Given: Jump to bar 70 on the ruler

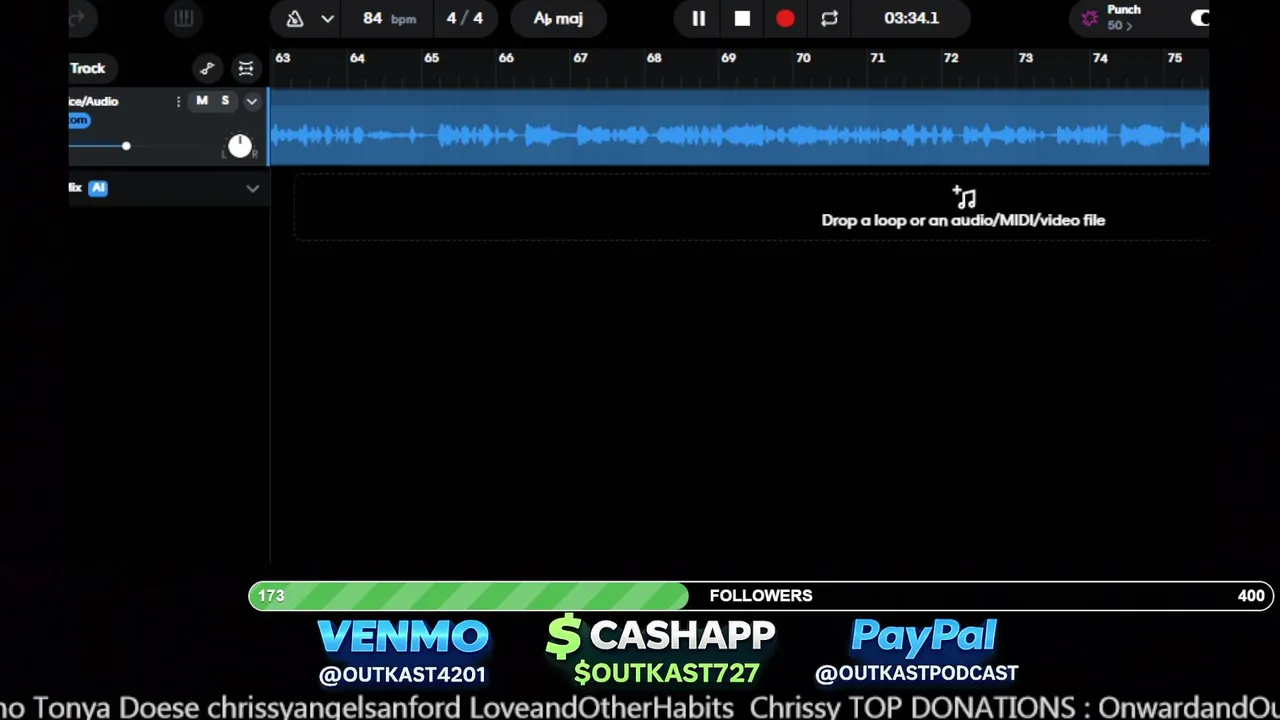Looking at the screenshot, I should point(803,58).
